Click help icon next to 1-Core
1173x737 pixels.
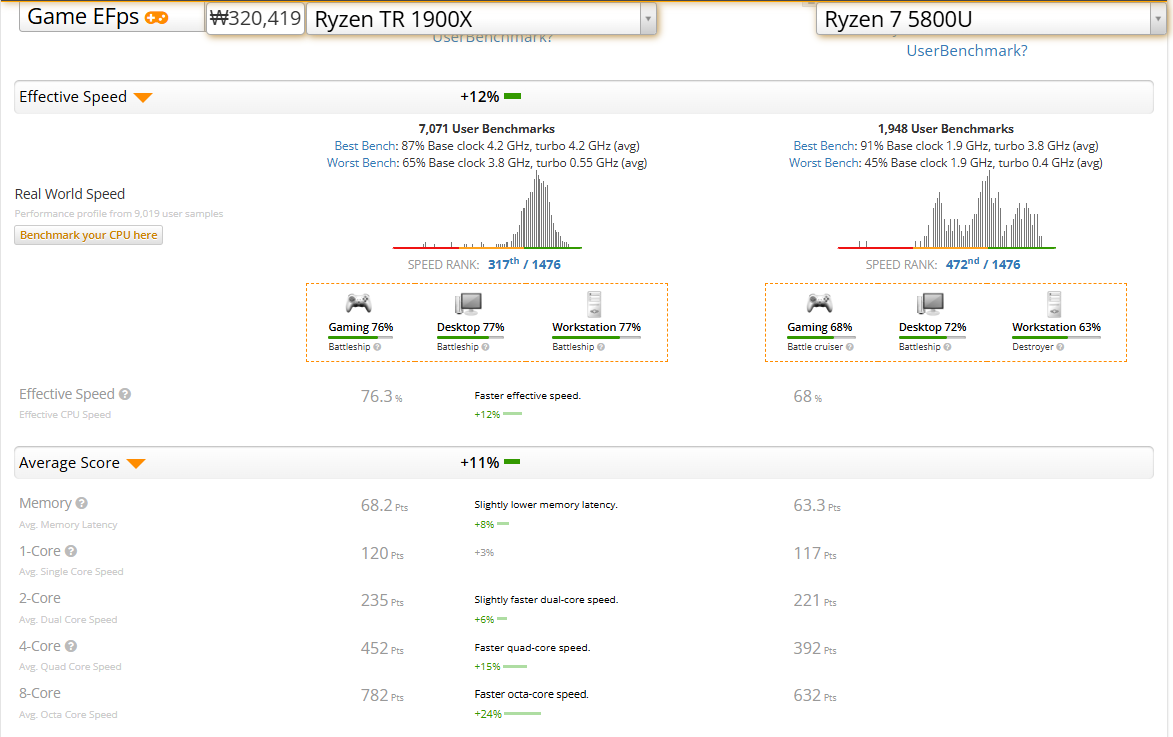(71, 551)
